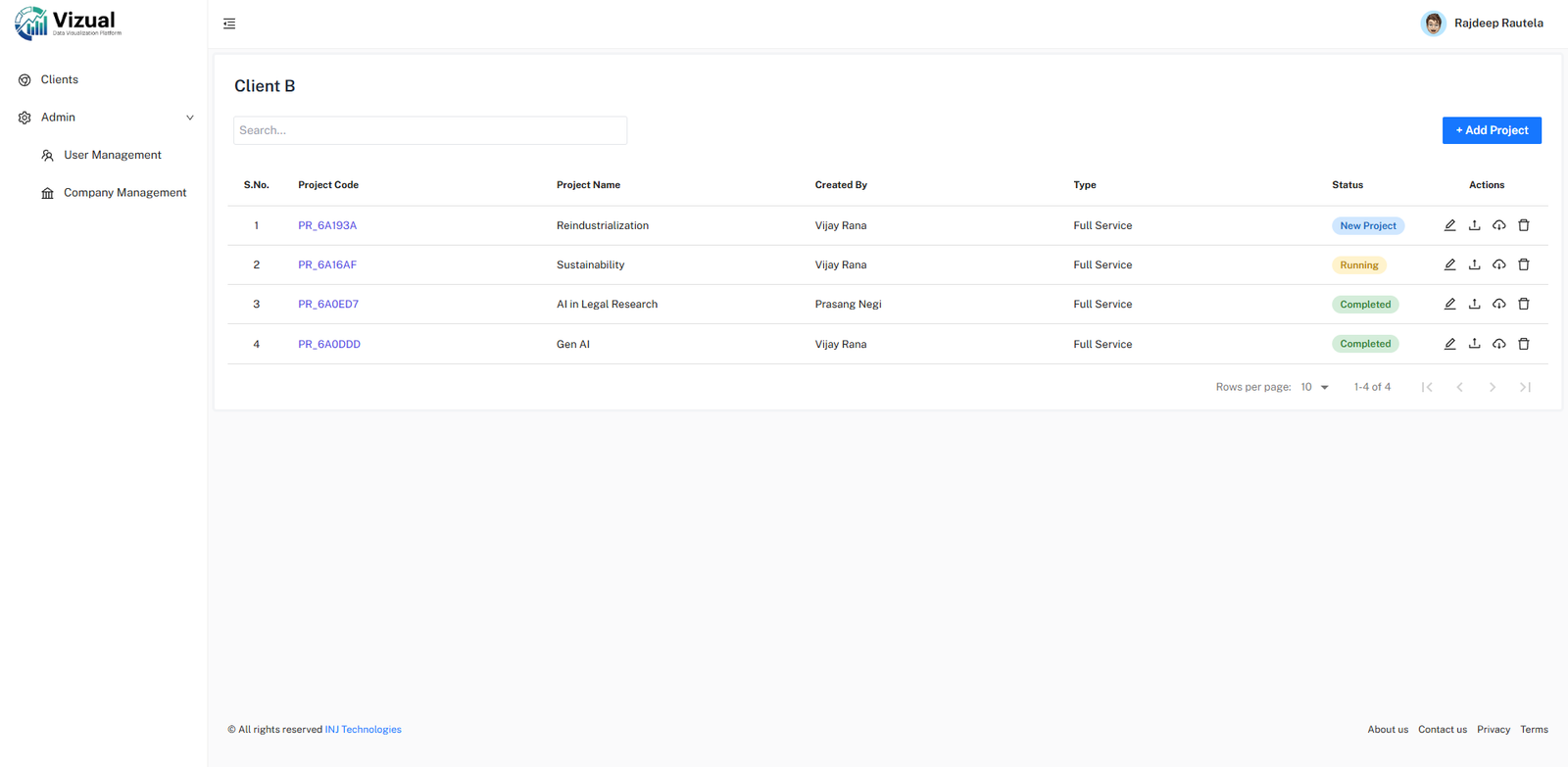Click the project Search field
The height and width of the screenshot is (767, 1568).
[x=430, y=130]
